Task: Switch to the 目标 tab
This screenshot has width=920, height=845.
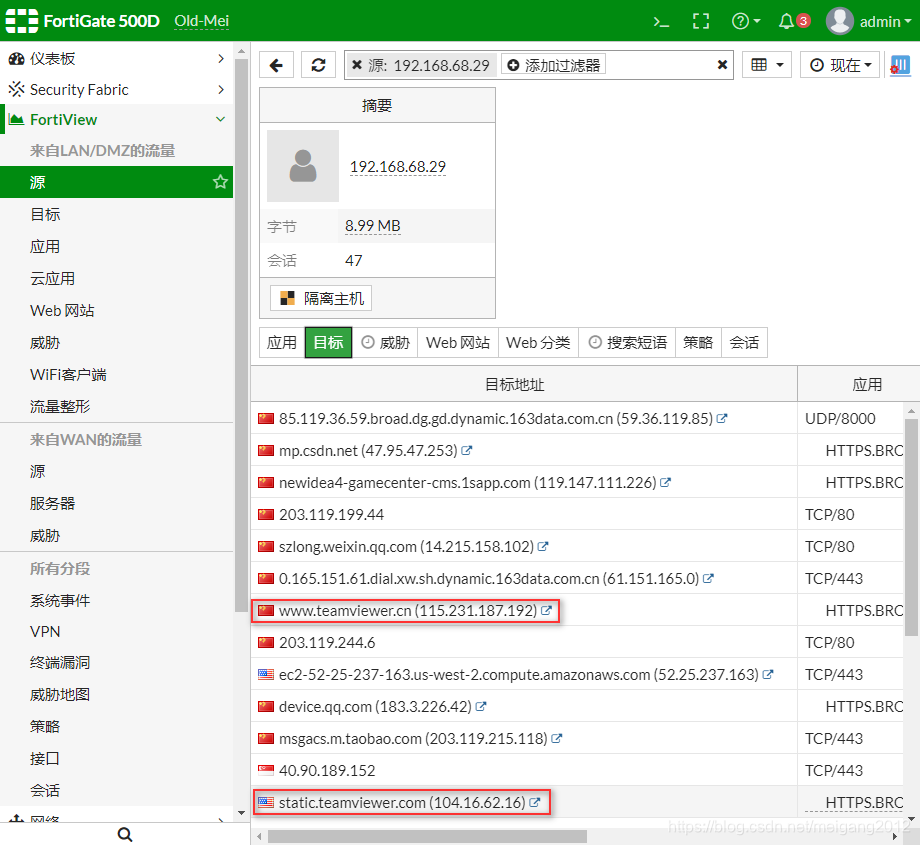Action: tap(329, 342)
